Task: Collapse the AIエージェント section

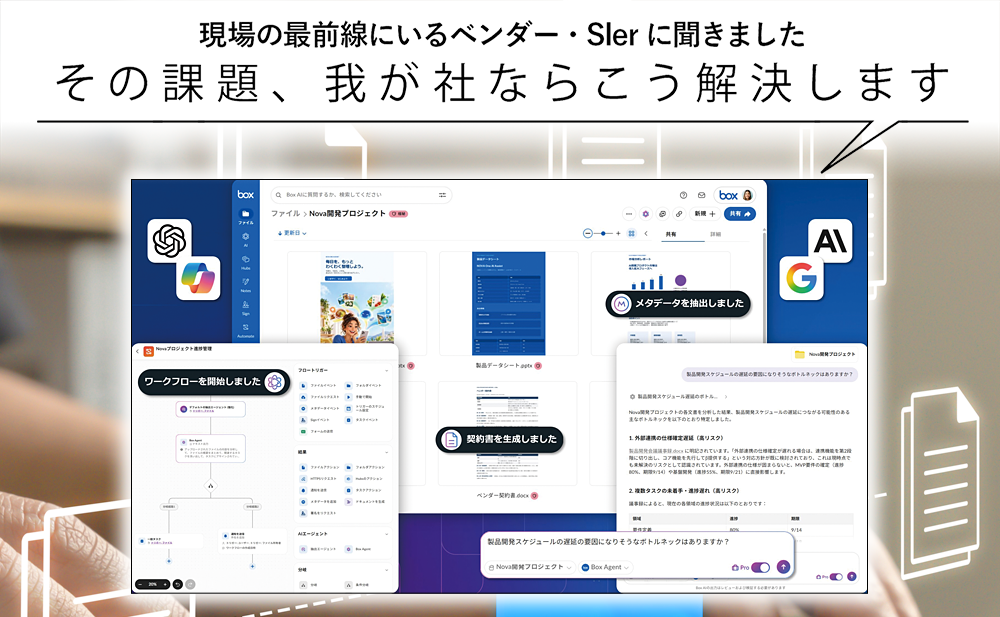Action: [386, 533]
